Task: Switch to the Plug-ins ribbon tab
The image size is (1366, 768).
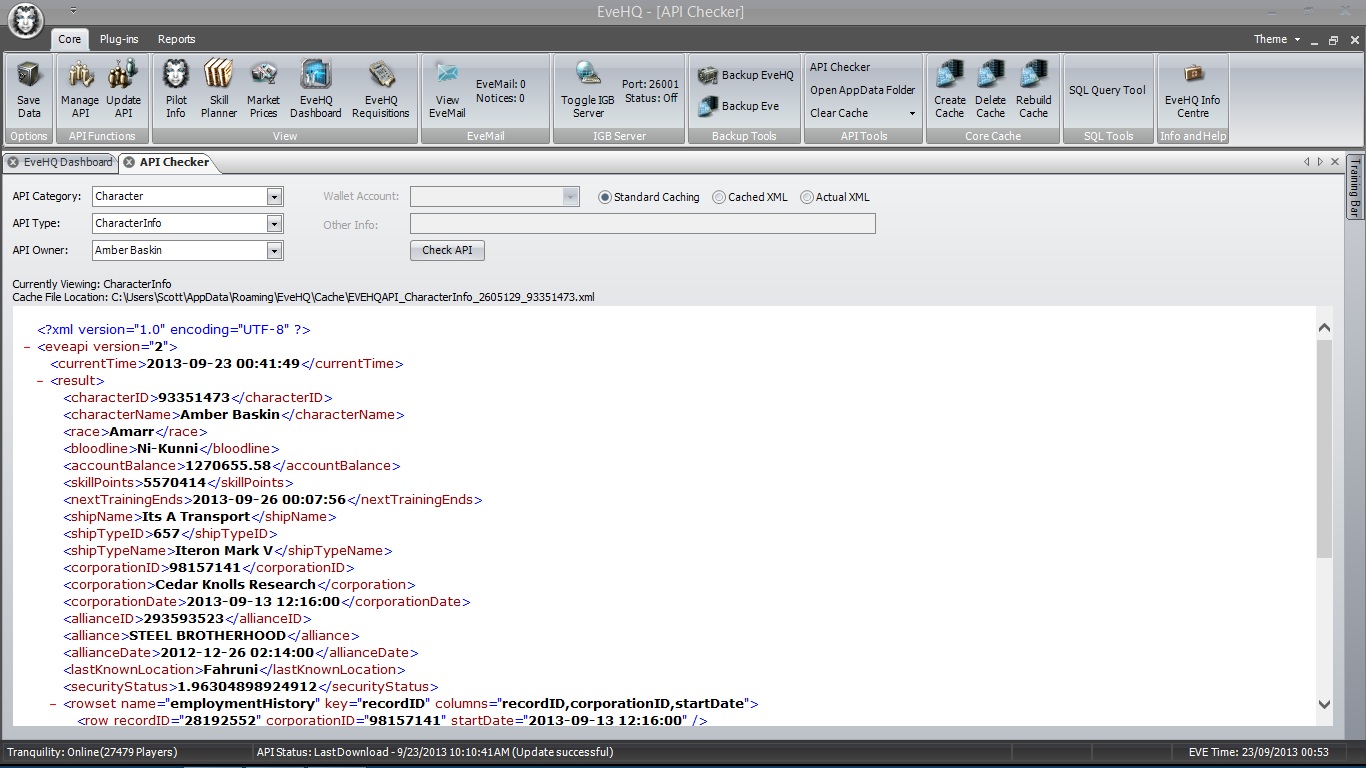Action: point(119,39)
